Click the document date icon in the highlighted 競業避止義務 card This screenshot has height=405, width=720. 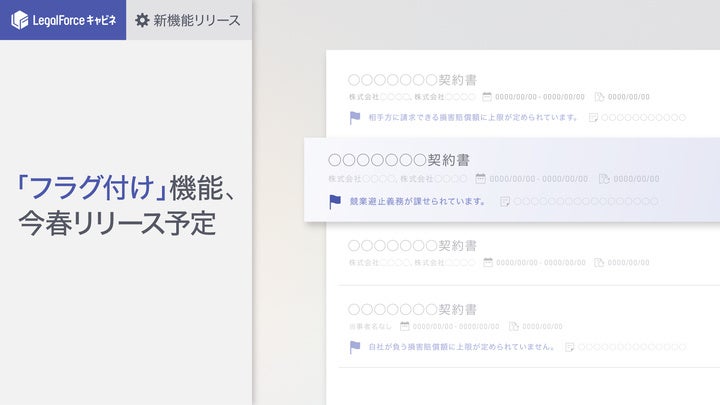click(x=604, y=179)
